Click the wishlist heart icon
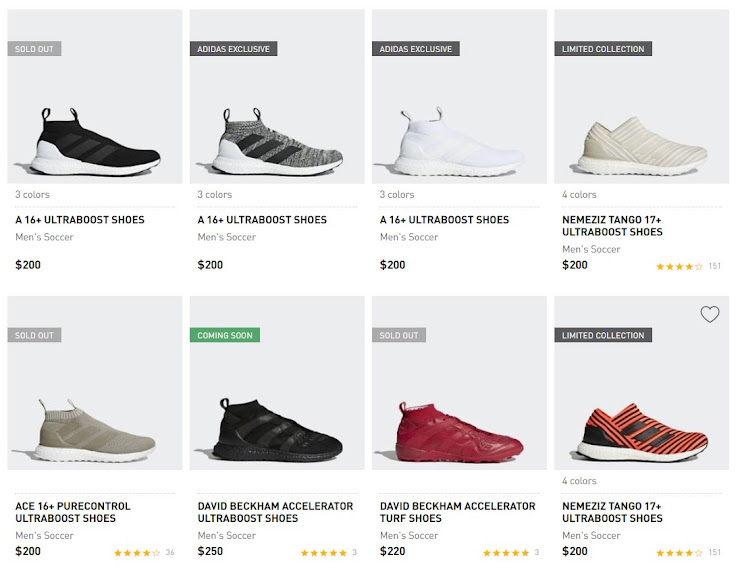 [x=709, y=314]
